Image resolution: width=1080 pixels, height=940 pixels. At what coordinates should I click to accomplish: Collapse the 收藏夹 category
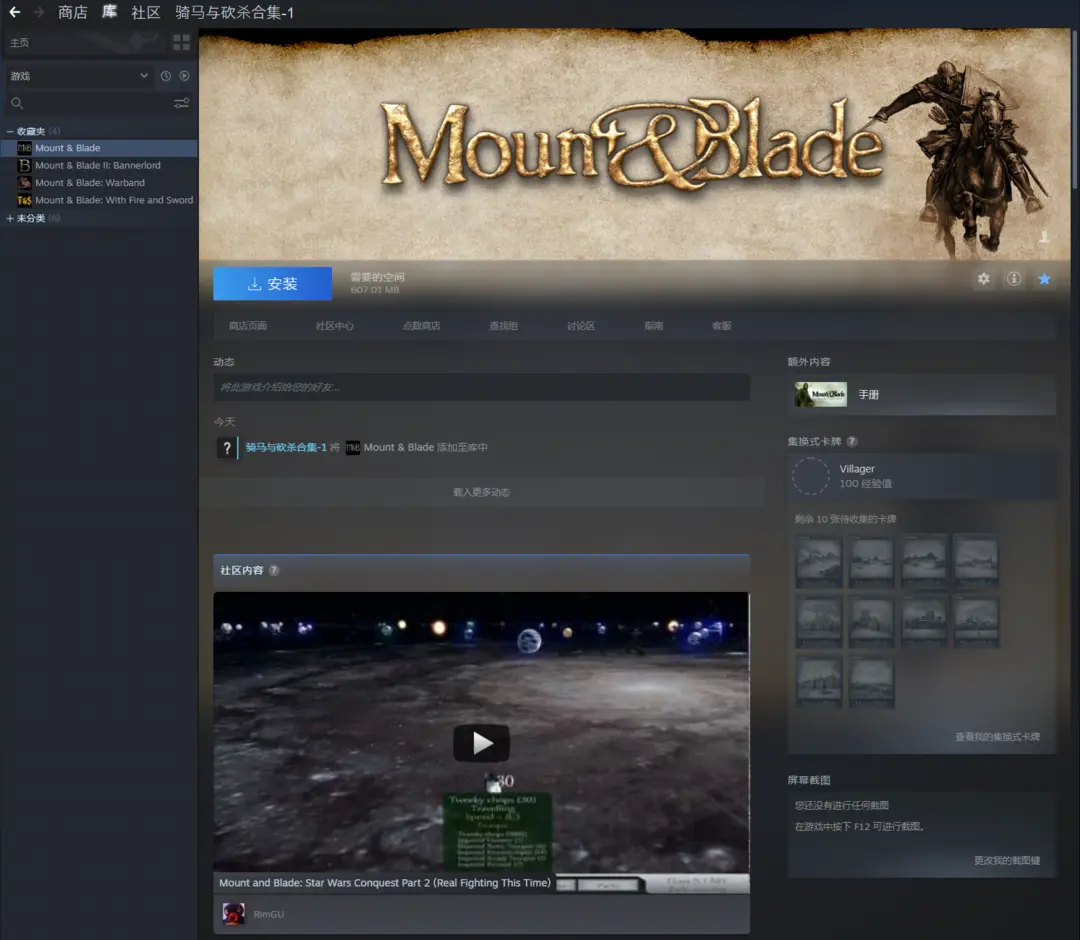10,131
